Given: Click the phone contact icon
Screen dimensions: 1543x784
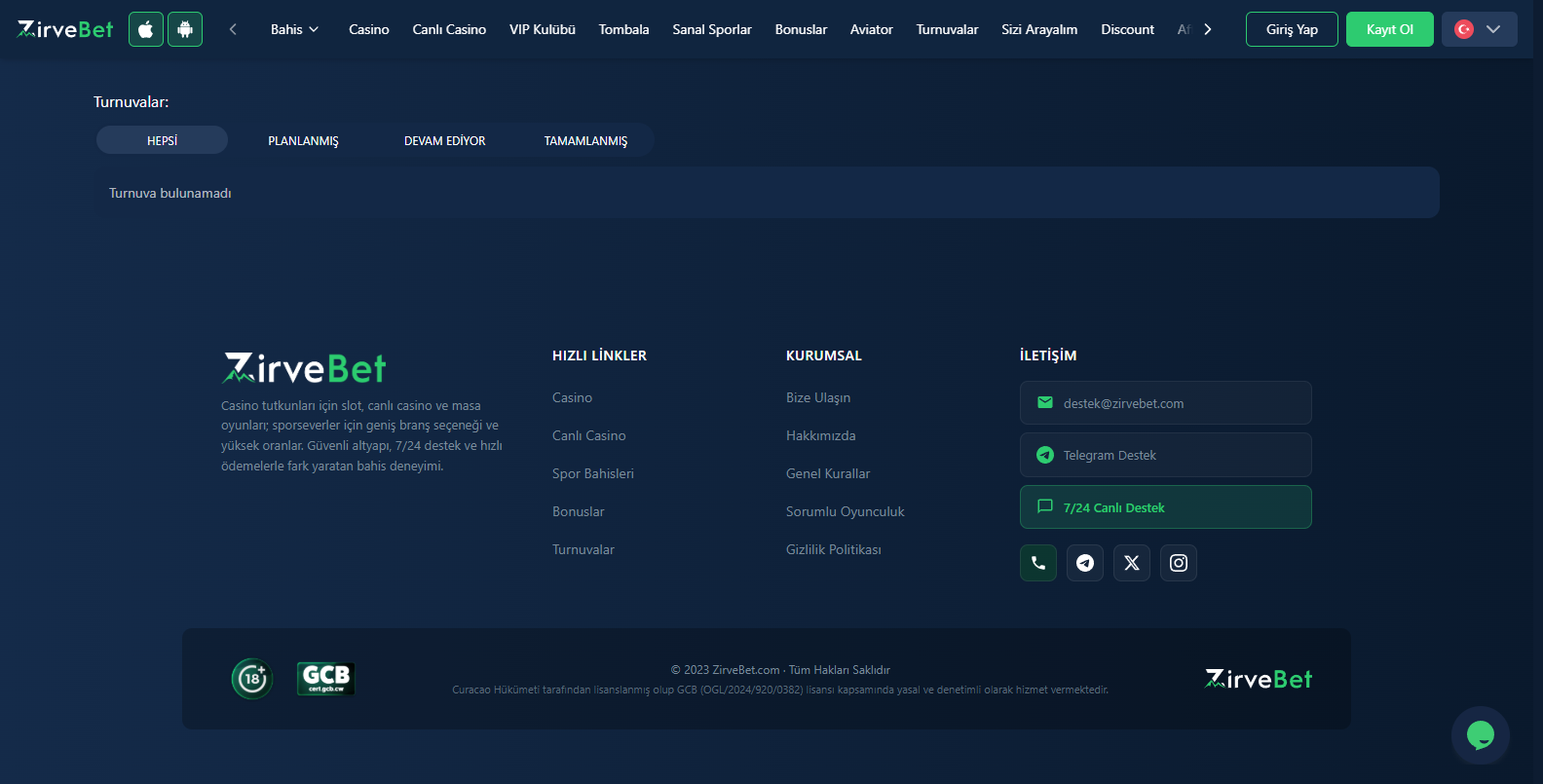Looking at the screenshot, I should click(x=1038, y=563).
